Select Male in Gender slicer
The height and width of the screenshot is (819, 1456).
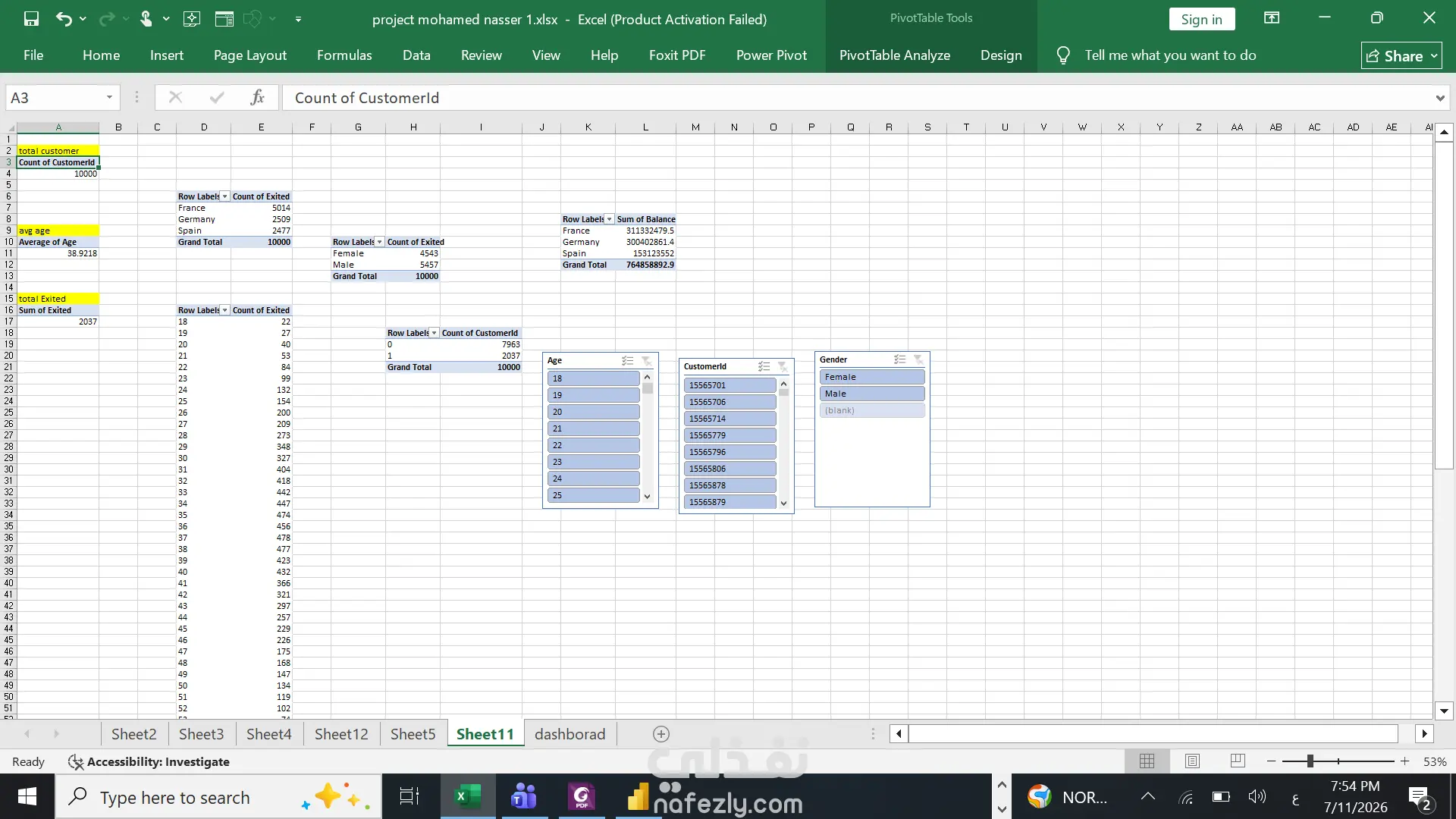tap(872, 394)
